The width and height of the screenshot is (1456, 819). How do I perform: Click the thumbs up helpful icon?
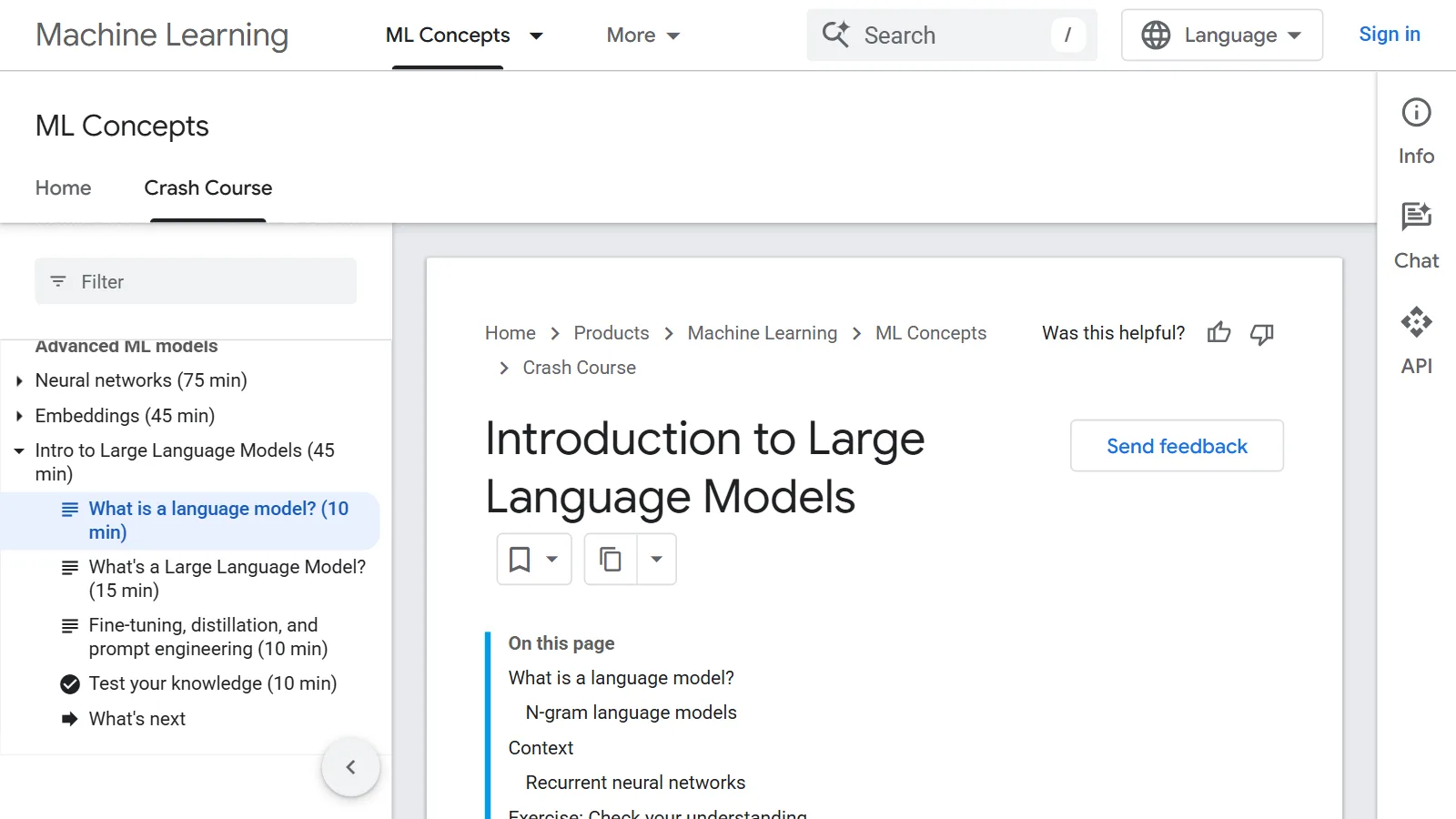click(x=1218, y=333)
